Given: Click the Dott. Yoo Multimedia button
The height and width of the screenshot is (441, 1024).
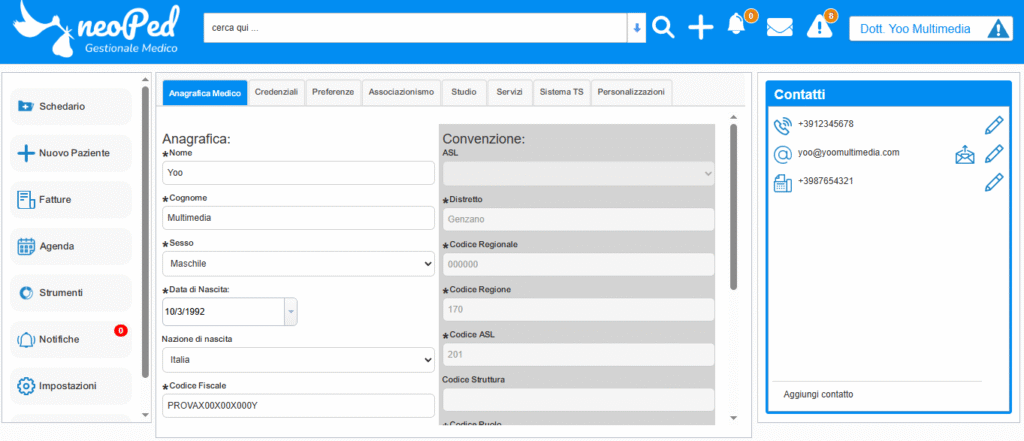Looking at the screenshot, I should [930, 29].
